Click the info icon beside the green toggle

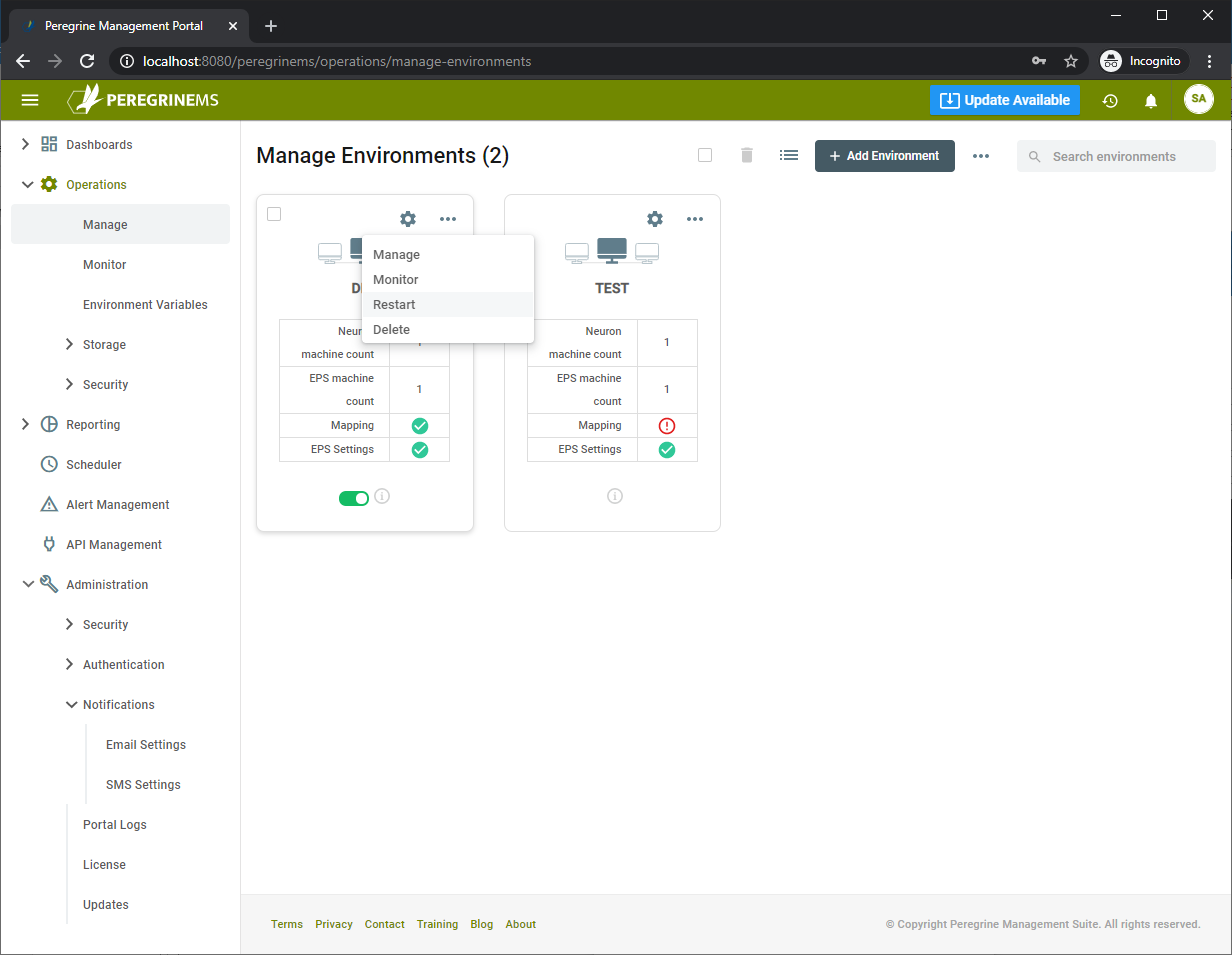point(382,496)
